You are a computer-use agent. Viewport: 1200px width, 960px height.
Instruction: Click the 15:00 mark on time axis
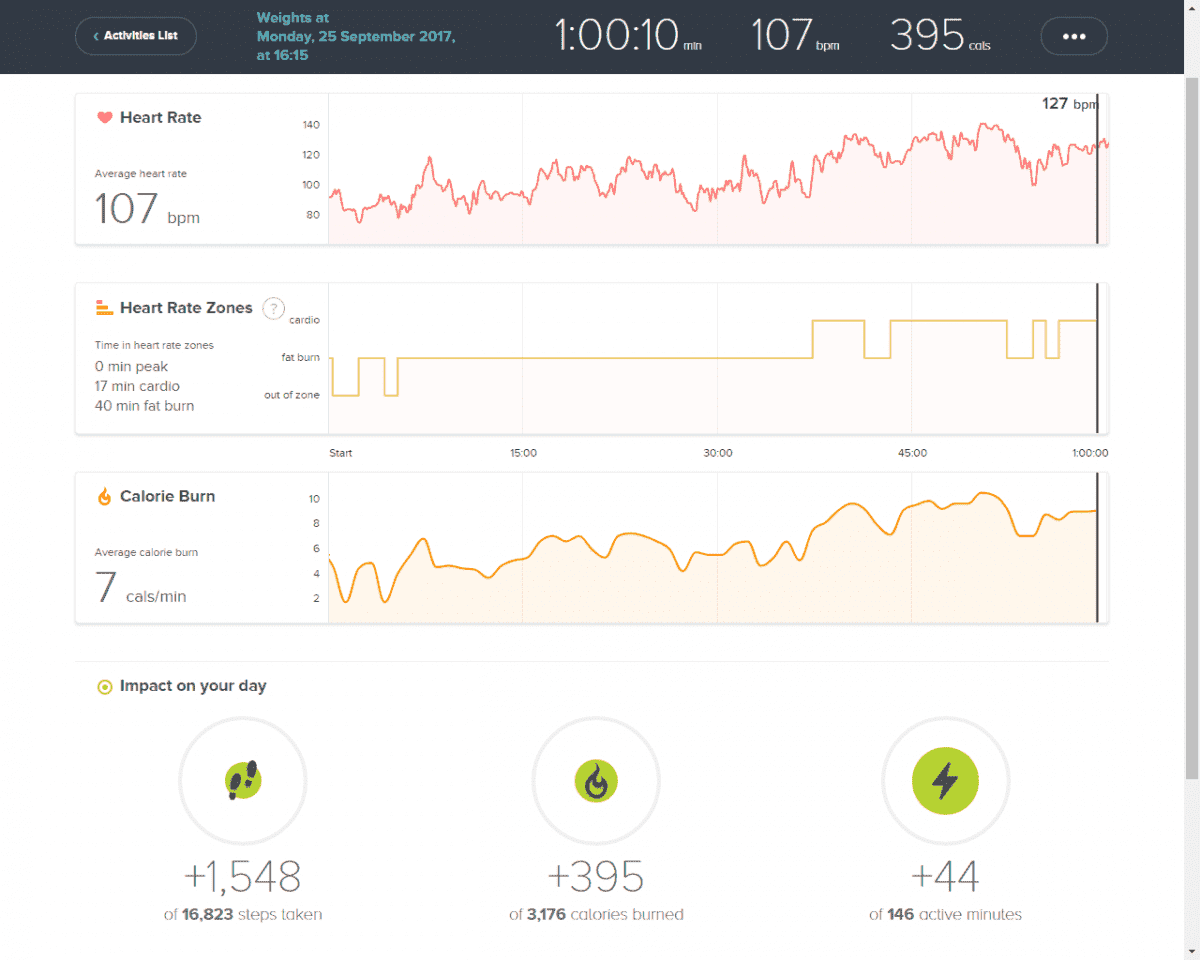pyautogui.click(x=523, y=453)
